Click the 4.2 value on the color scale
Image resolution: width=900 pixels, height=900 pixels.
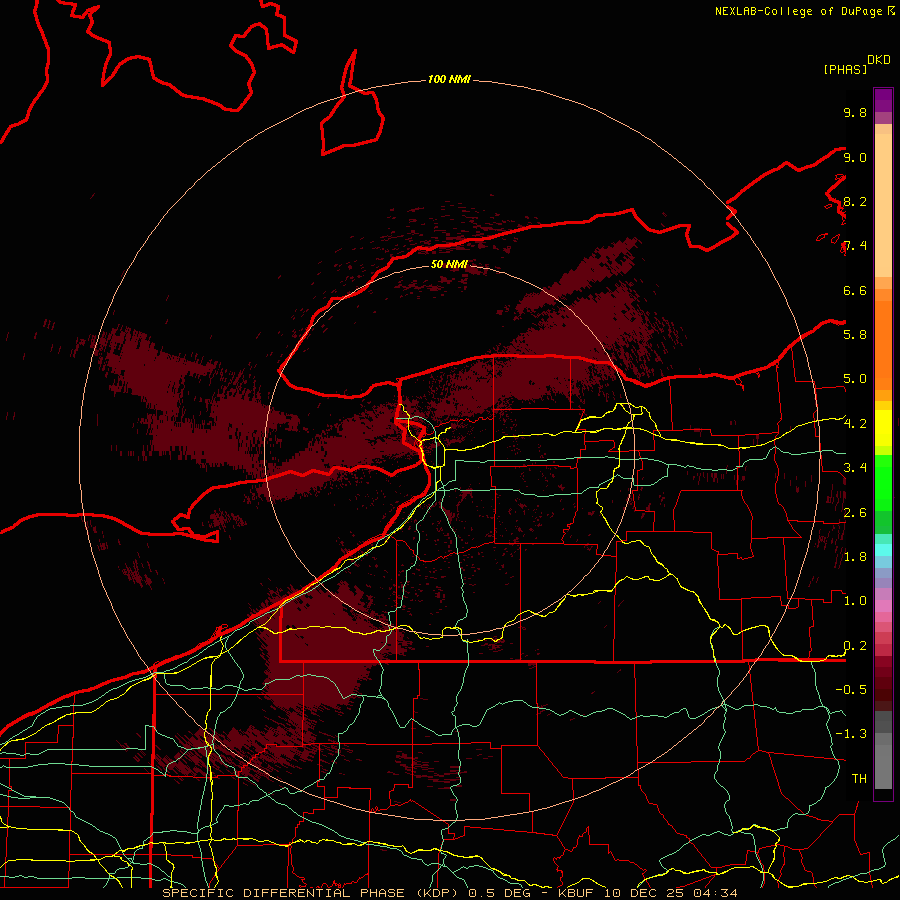(855, 424)
